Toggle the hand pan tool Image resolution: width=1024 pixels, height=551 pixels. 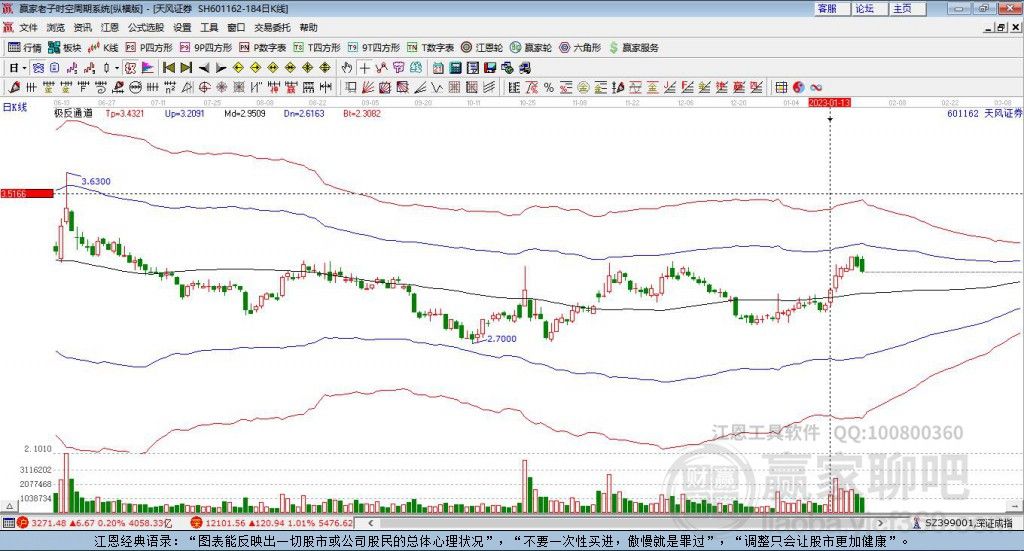[x=347, y=68]
